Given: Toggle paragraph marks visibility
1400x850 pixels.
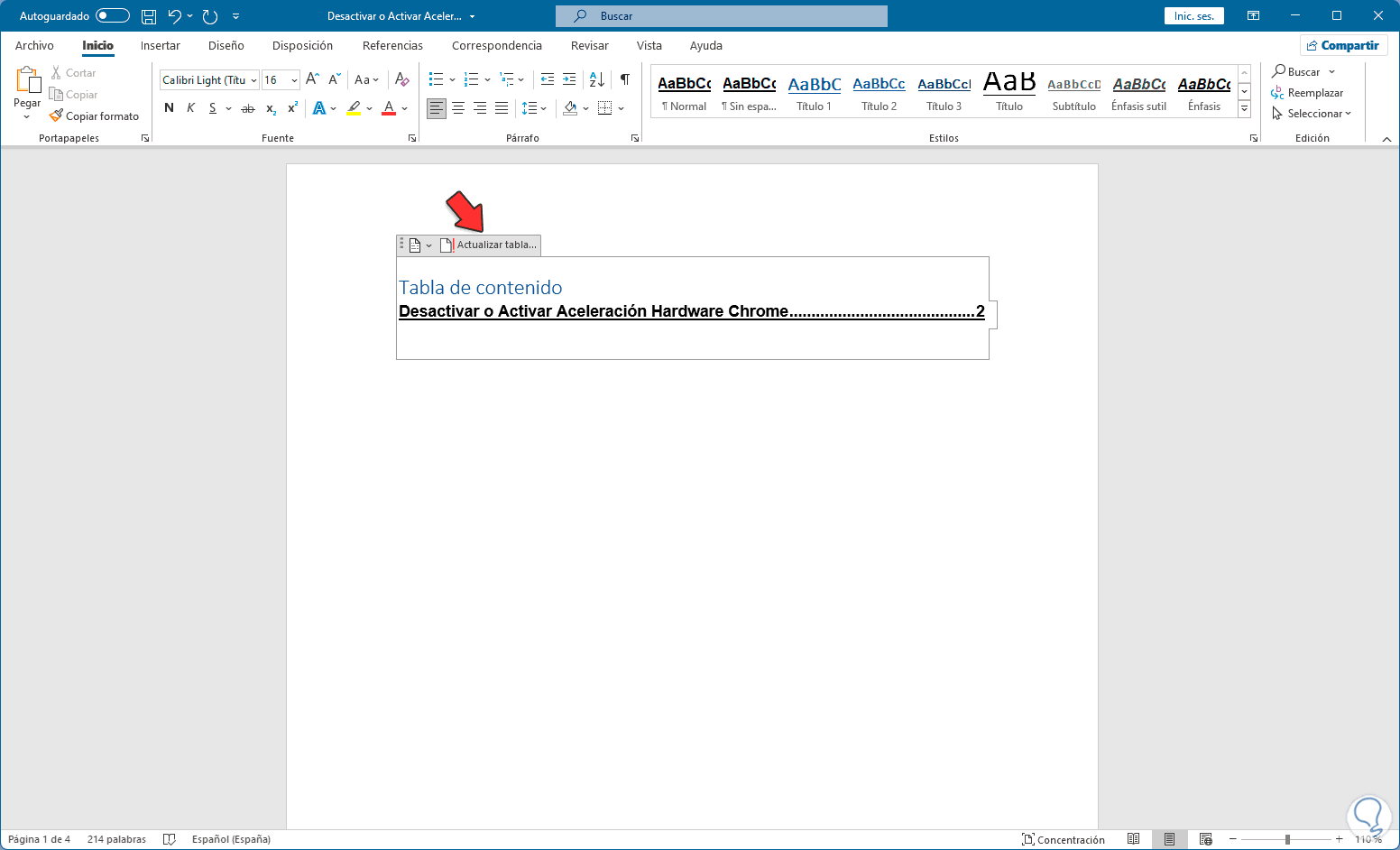Looking at the screenshot, I should coord(625,79).
